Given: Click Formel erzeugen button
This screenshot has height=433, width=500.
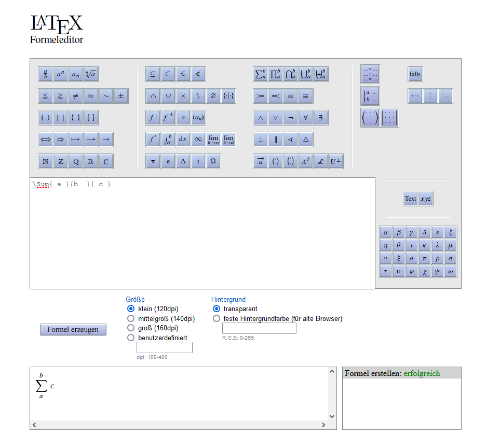Looking at the screenshot, I should pyautogui.click(x=73, y=329).
